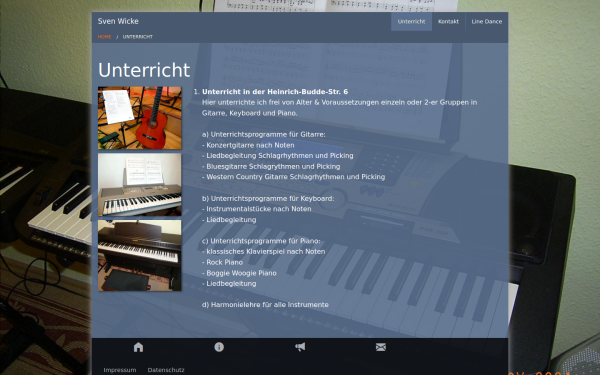Click '- Instrumentalstücke nach Noten' line
Viewport: 600px width, 375px height.
(x=257, y=209)
